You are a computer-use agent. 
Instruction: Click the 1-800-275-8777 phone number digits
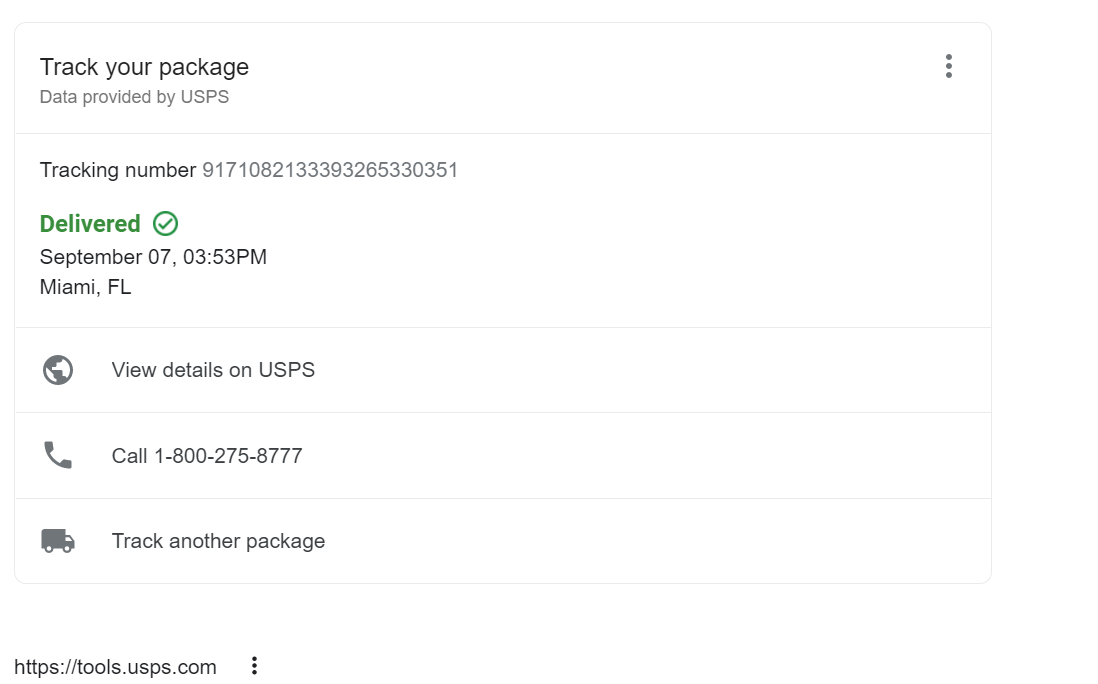click(x=228, y=456)
